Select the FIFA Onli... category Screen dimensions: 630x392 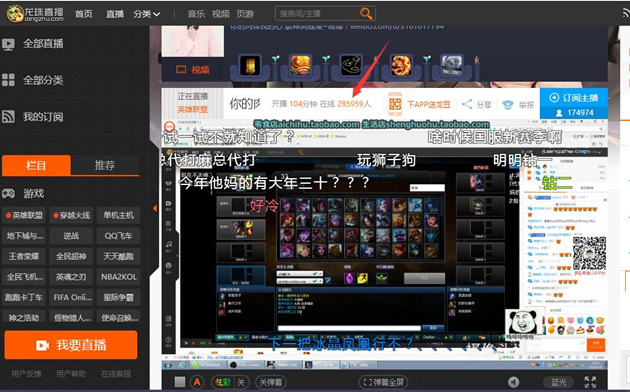(x=71, y=297)
